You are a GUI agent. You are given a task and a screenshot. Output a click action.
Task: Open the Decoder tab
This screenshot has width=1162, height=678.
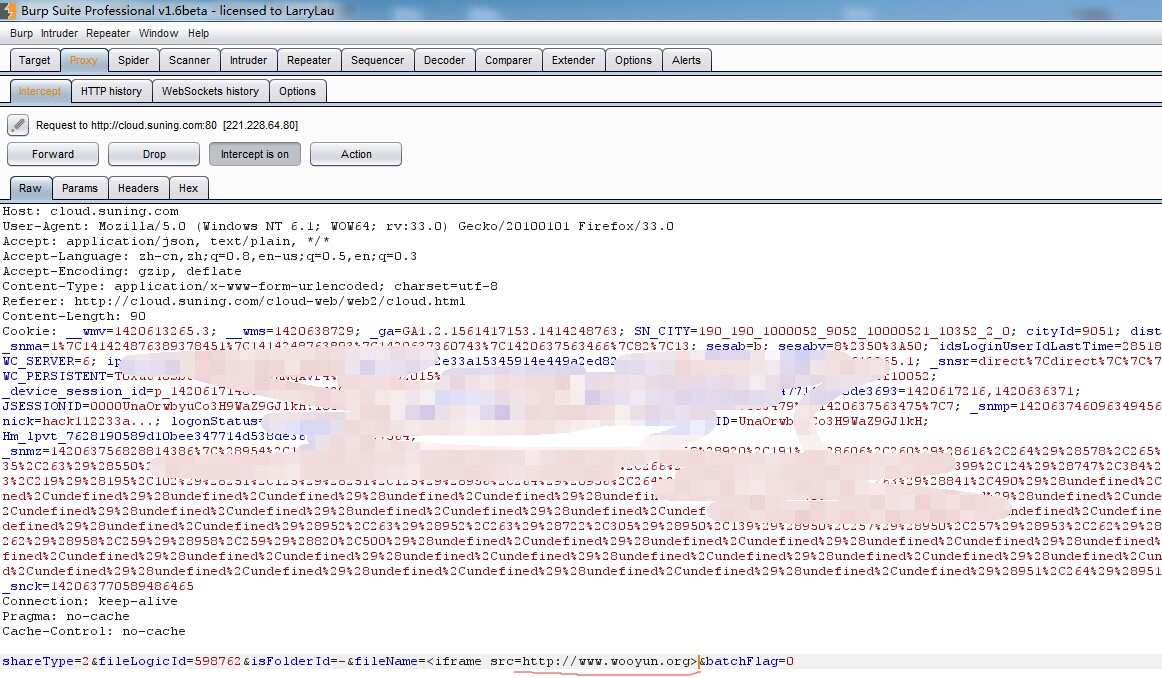click(x=445, y=60)
